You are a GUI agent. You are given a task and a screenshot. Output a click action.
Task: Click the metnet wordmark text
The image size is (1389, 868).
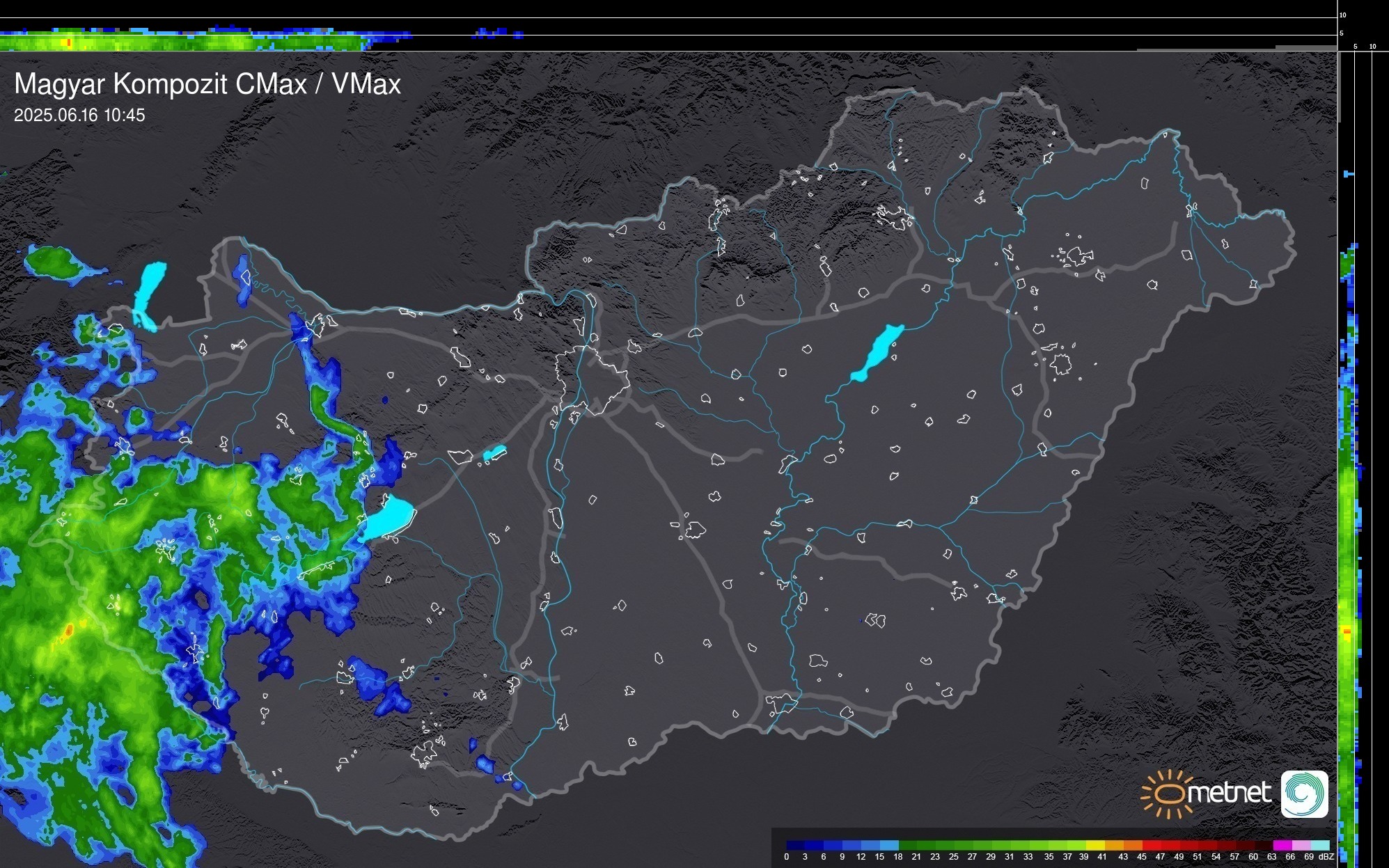tap(1229, 793)
